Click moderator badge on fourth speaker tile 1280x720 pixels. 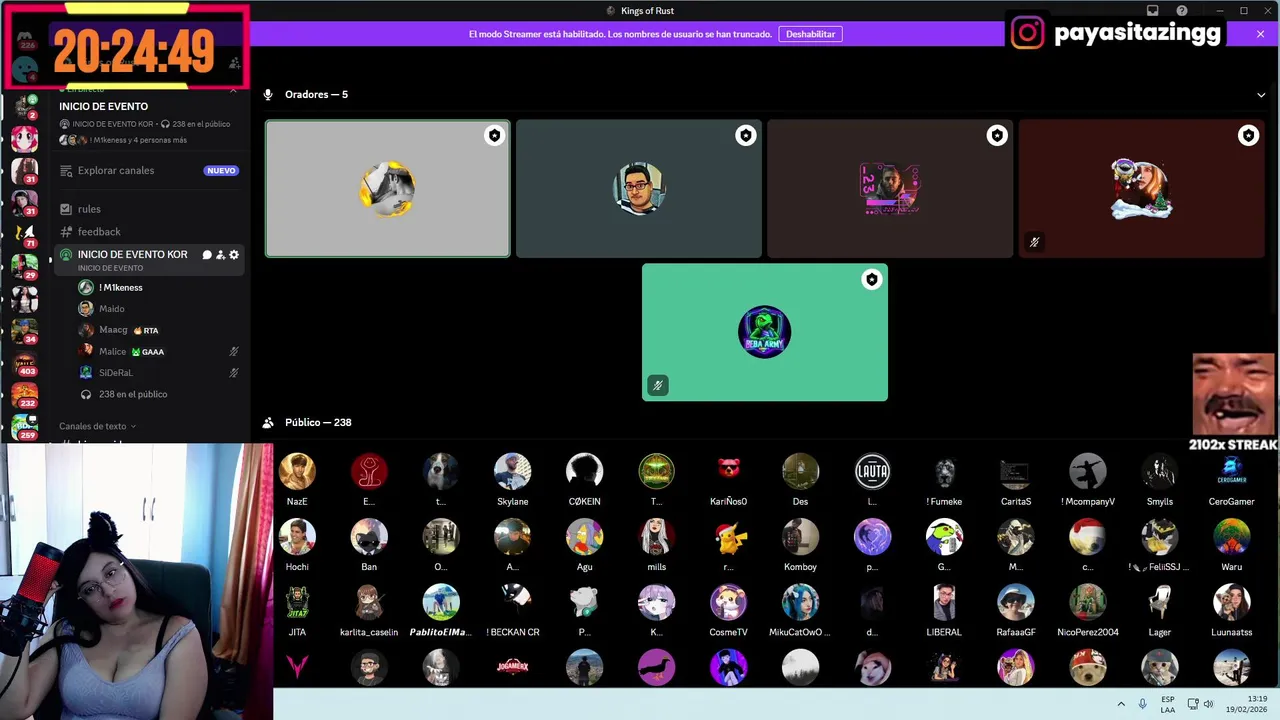[1248, 136]
